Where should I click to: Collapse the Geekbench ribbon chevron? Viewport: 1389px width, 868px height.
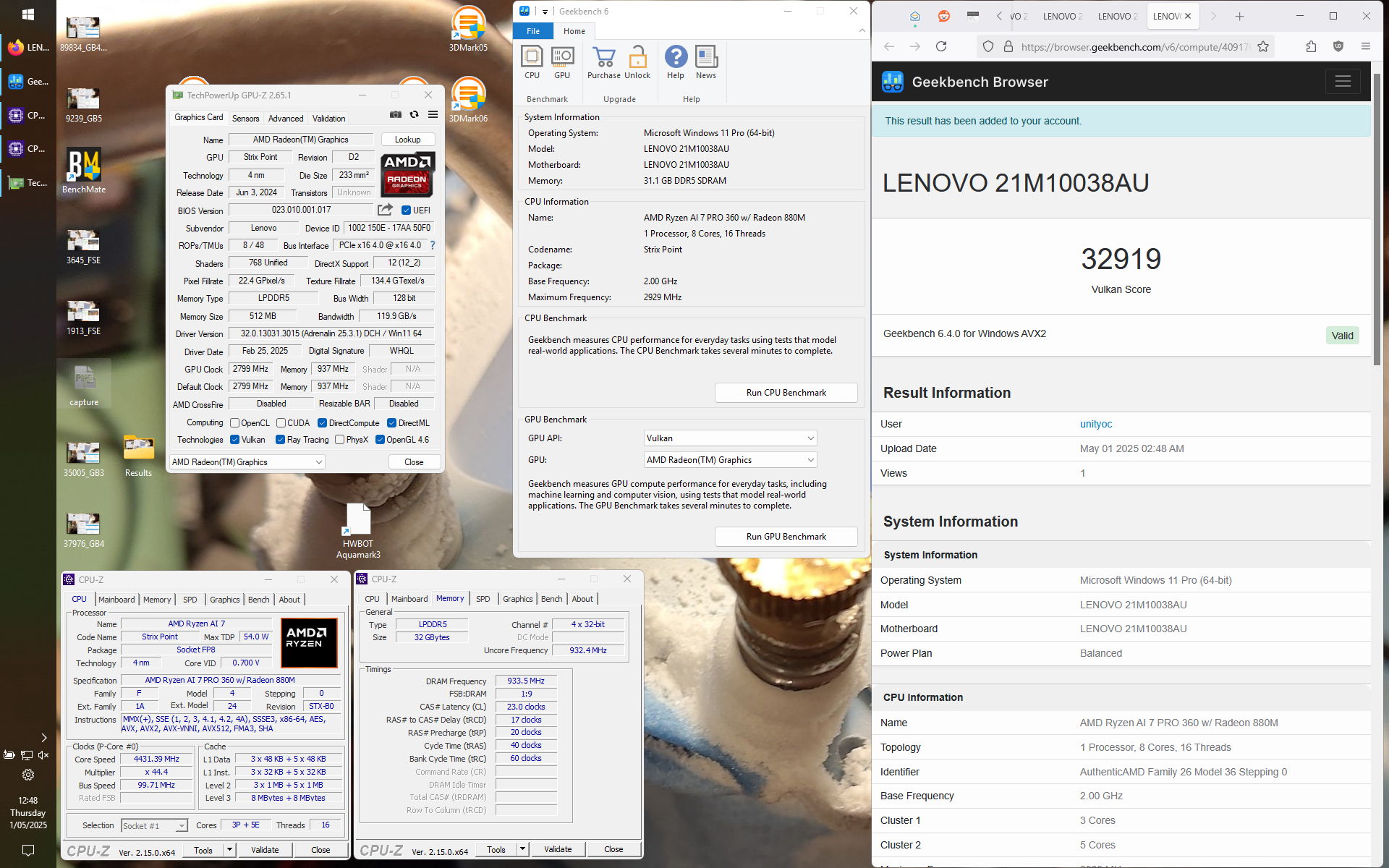[x=862, y=30]
